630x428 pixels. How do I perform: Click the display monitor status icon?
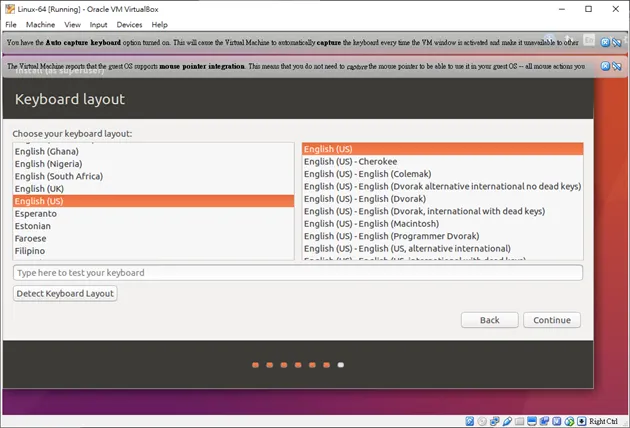point(532,421)
